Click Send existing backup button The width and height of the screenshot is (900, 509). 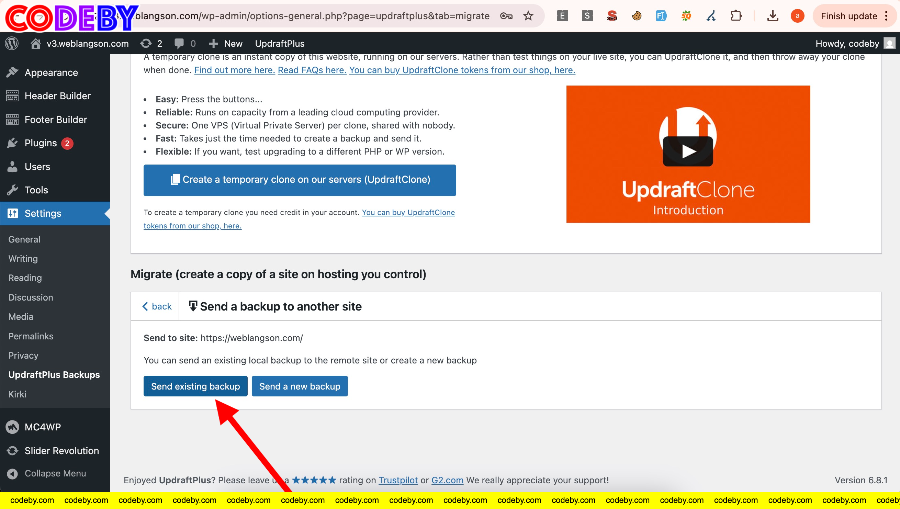[x=195, y=386]
